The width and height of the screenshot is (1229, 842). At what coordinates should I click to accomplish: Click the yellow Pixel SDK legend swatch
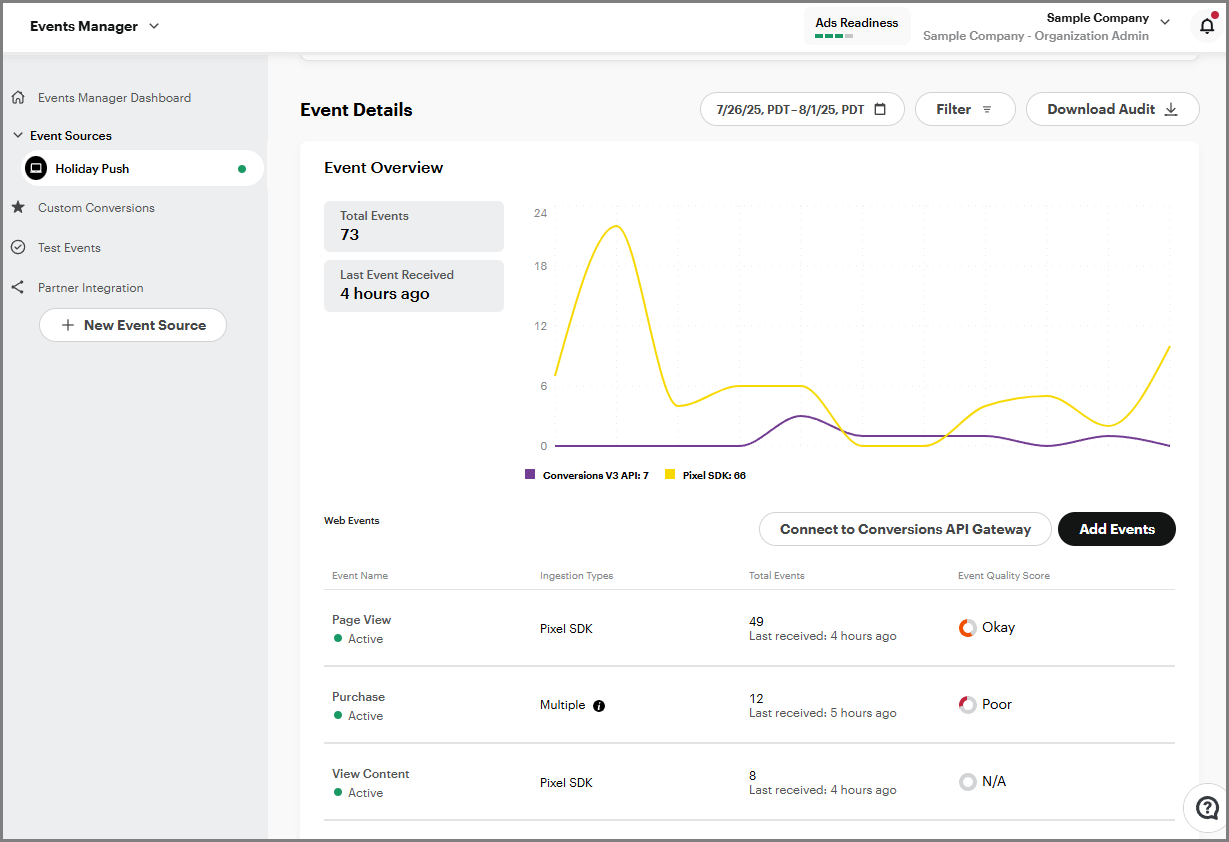[670, 475]
